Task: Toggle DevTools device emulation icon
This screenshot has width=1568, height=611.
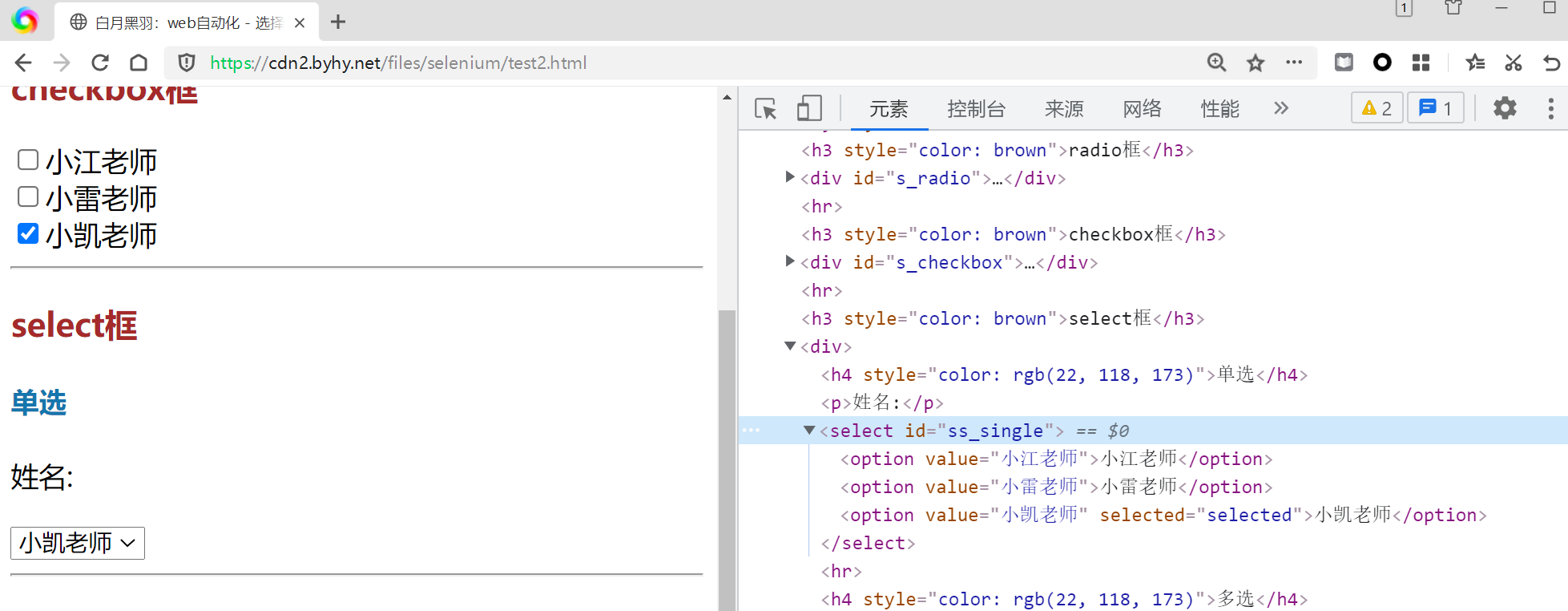Action: point(809,108)
